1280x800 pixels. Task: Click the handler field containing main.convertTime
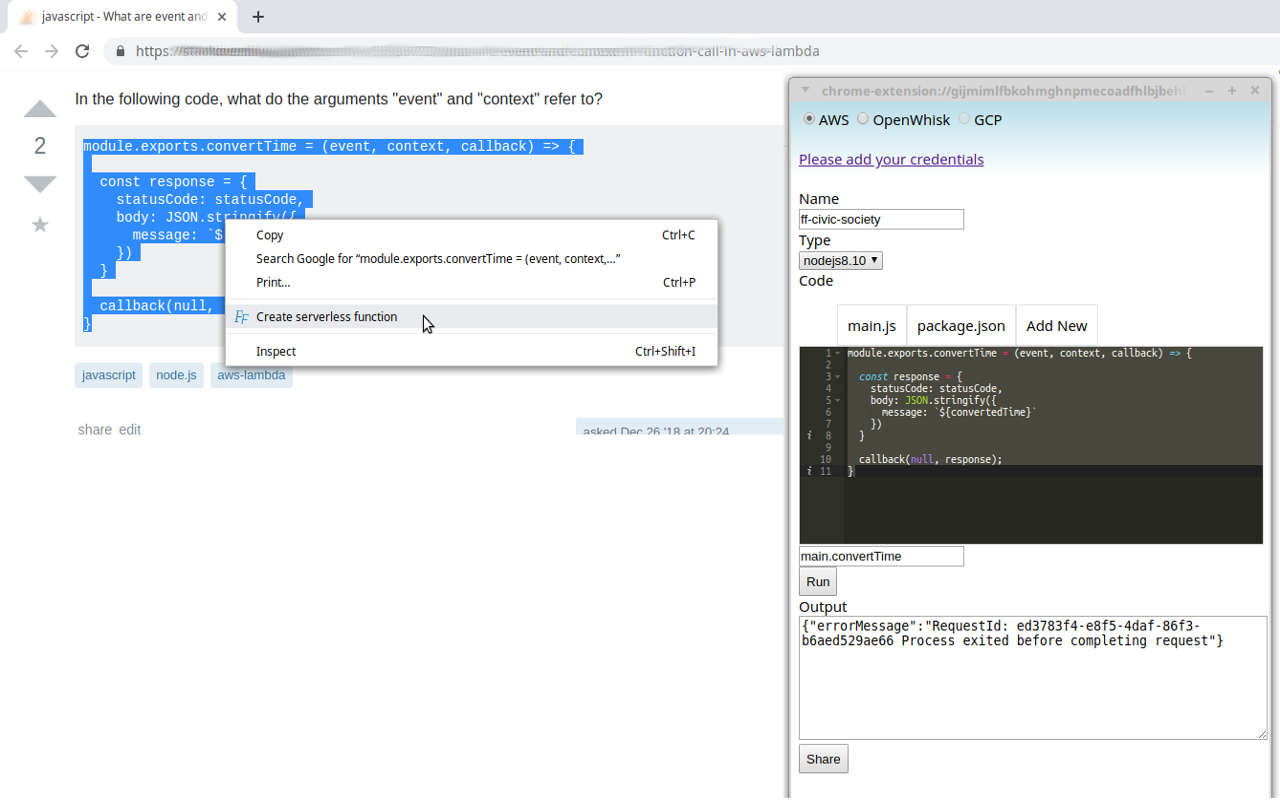pos(881,556)
